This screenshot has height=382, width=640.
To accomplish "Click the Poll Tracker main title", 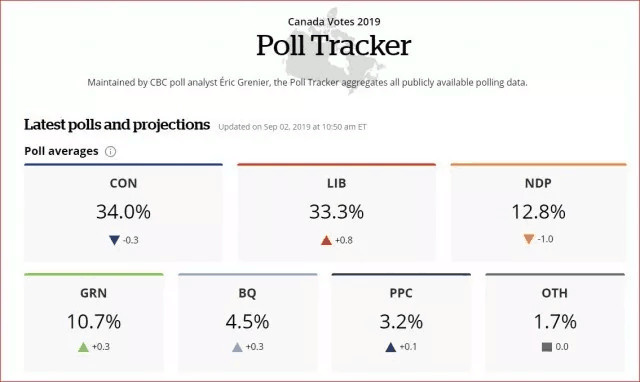I will pyautogui.click(x=333, y=45).
